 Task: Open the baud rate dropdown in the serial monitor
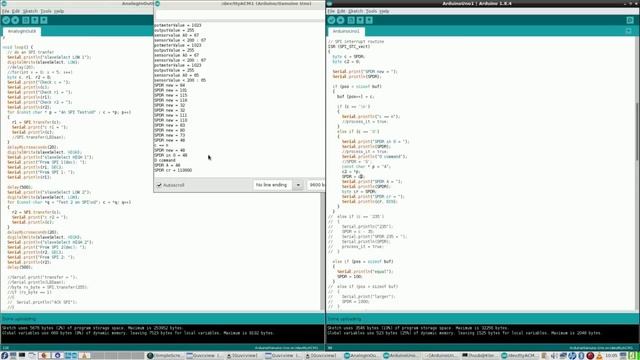pos(316,185)
